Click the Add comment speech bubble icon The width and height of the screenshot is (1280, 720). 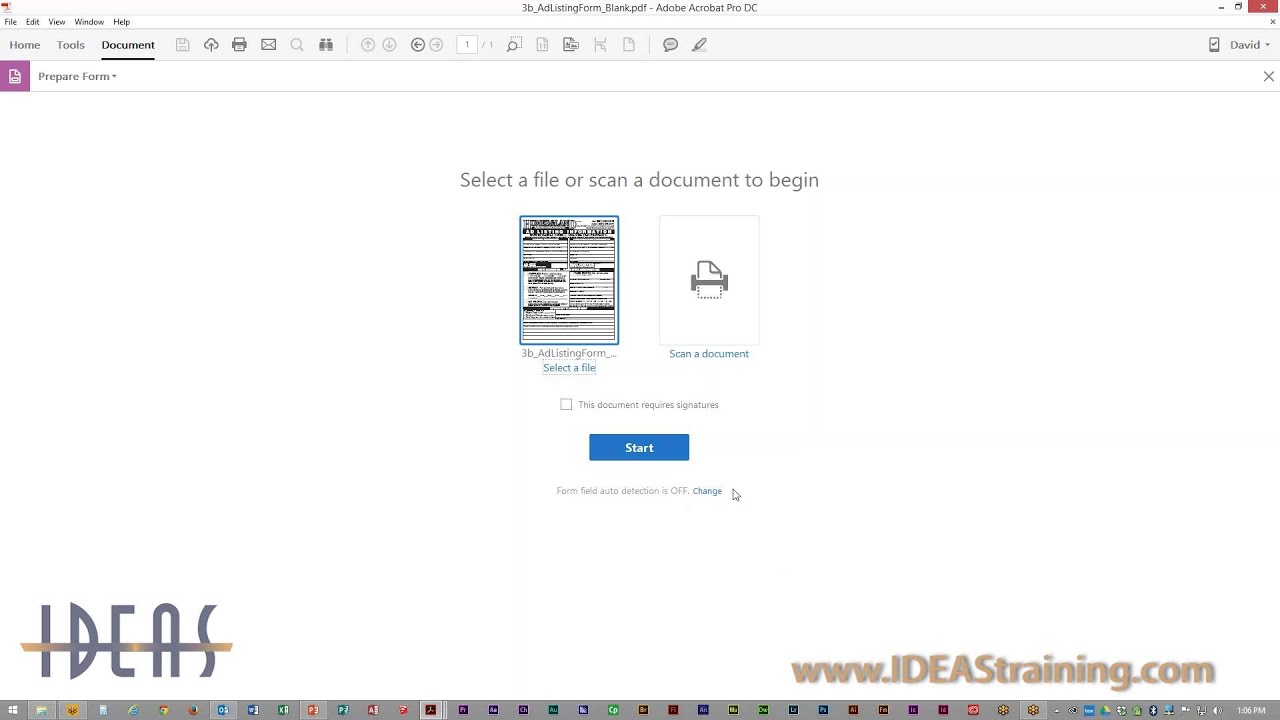[671, 45]
